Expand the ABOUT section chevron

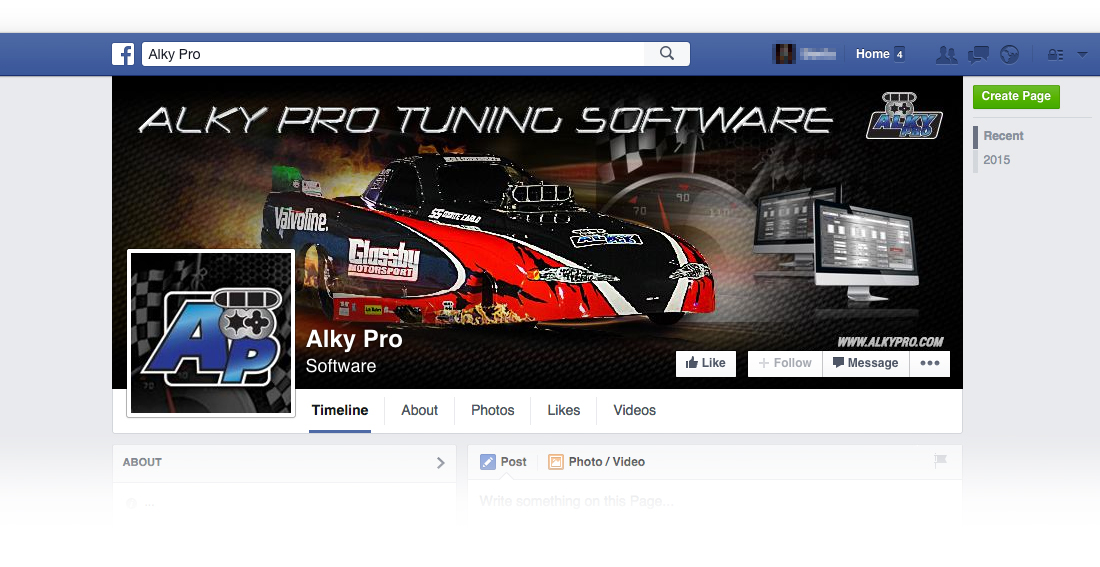pyautogui.click(x=441, y=462)
